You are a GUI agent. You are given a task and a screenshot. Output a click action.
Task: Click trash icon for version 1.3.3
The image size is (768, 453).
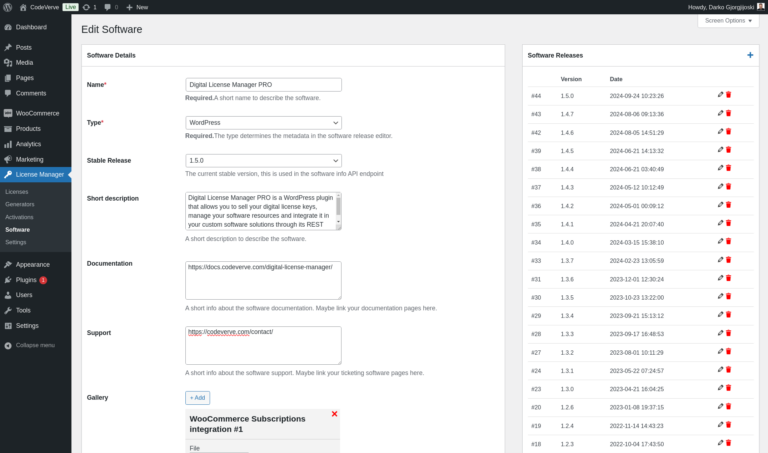[729, 334]
